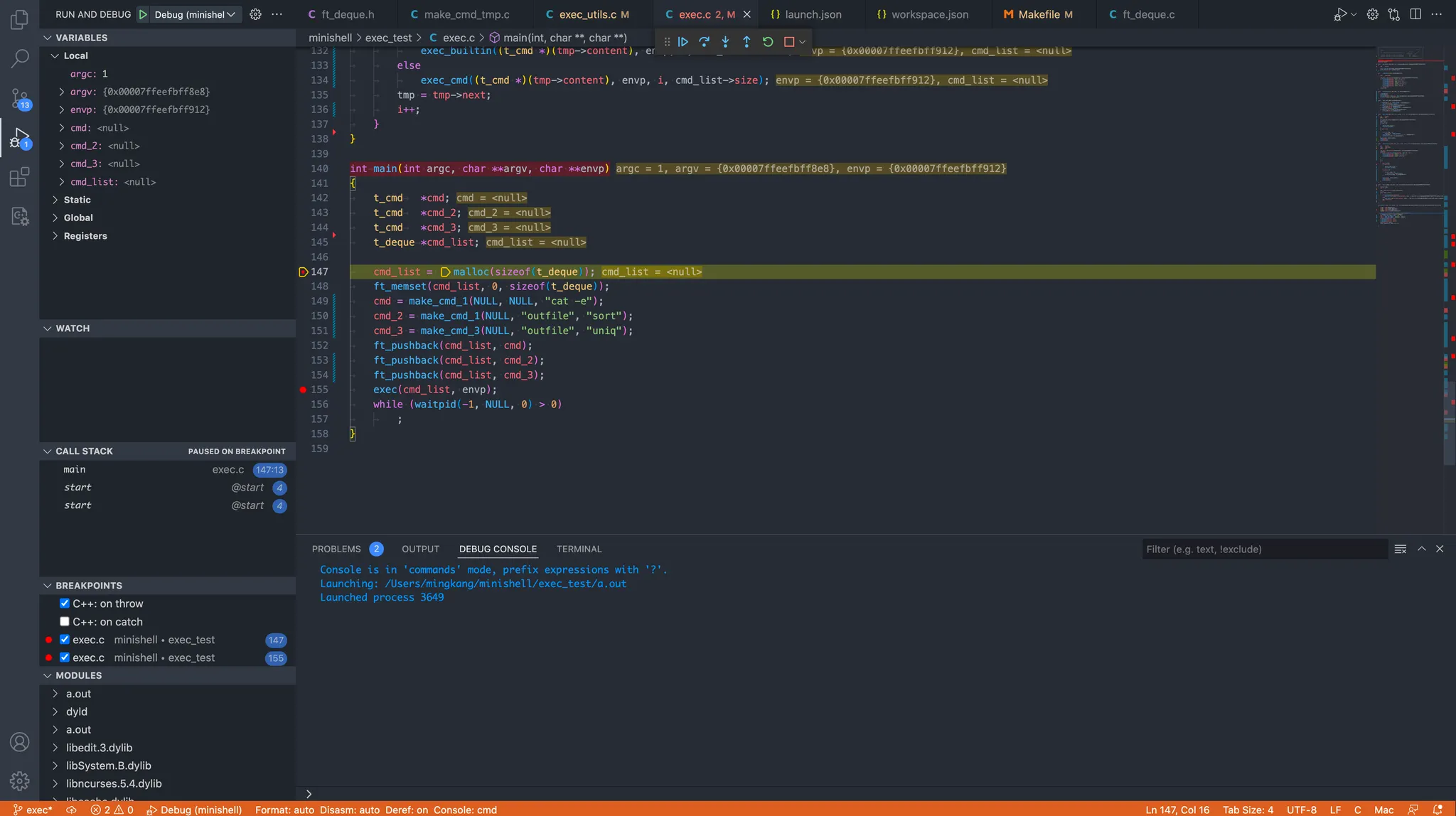Disable the exec.c line 155 breakpoint
Image resolution: width=1456 pixels, height=816 pixels.
65,658
